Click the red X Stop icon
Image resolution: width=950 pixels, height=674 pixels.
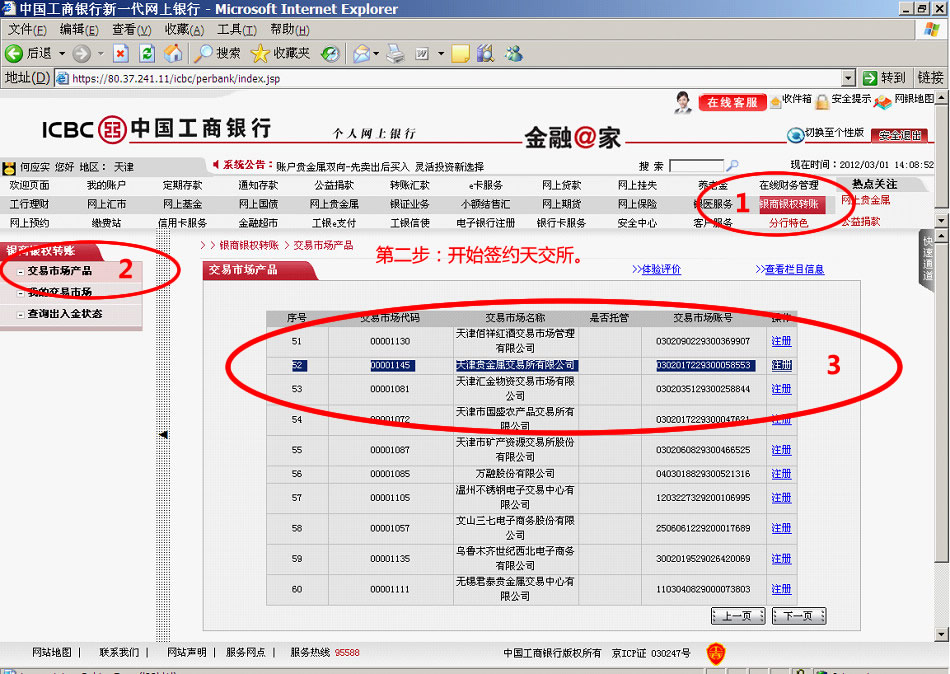tap(121, 54)
